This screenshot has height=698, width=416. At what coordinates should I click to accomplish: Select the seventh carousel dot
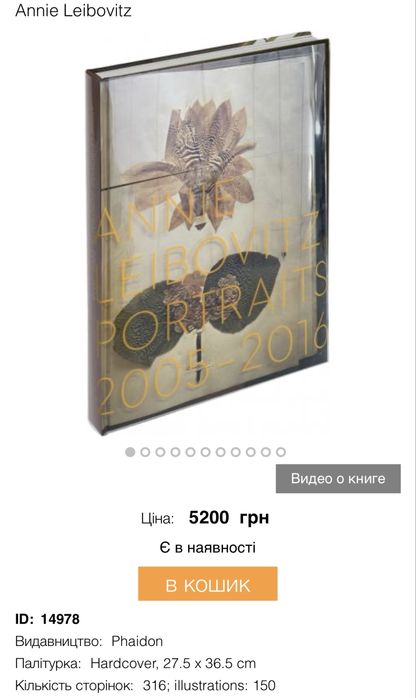[x=220, y=452]
